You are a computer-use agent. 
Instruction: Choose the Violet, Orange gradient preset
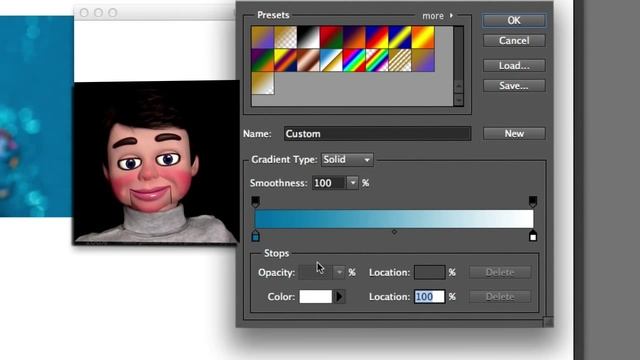click(x=354, y=38)
